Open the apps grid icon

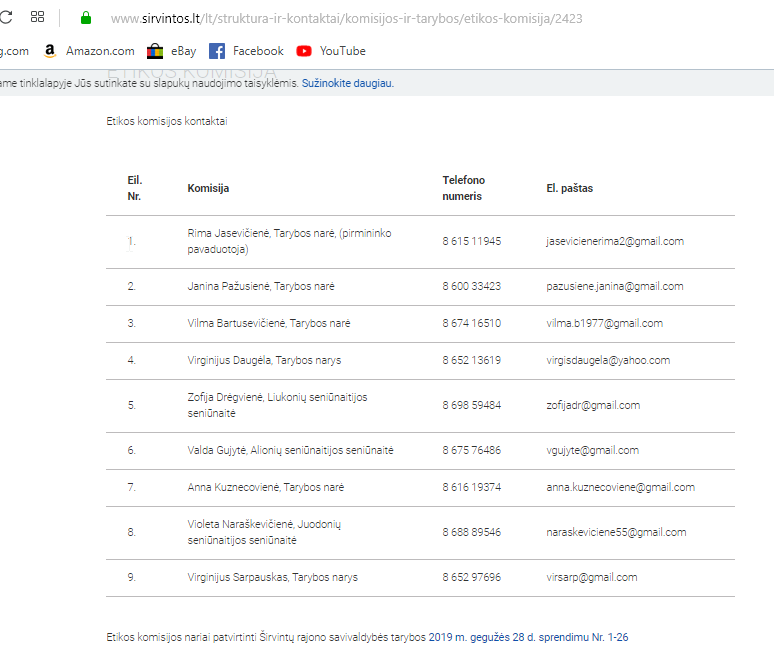(x=38, y=17)
